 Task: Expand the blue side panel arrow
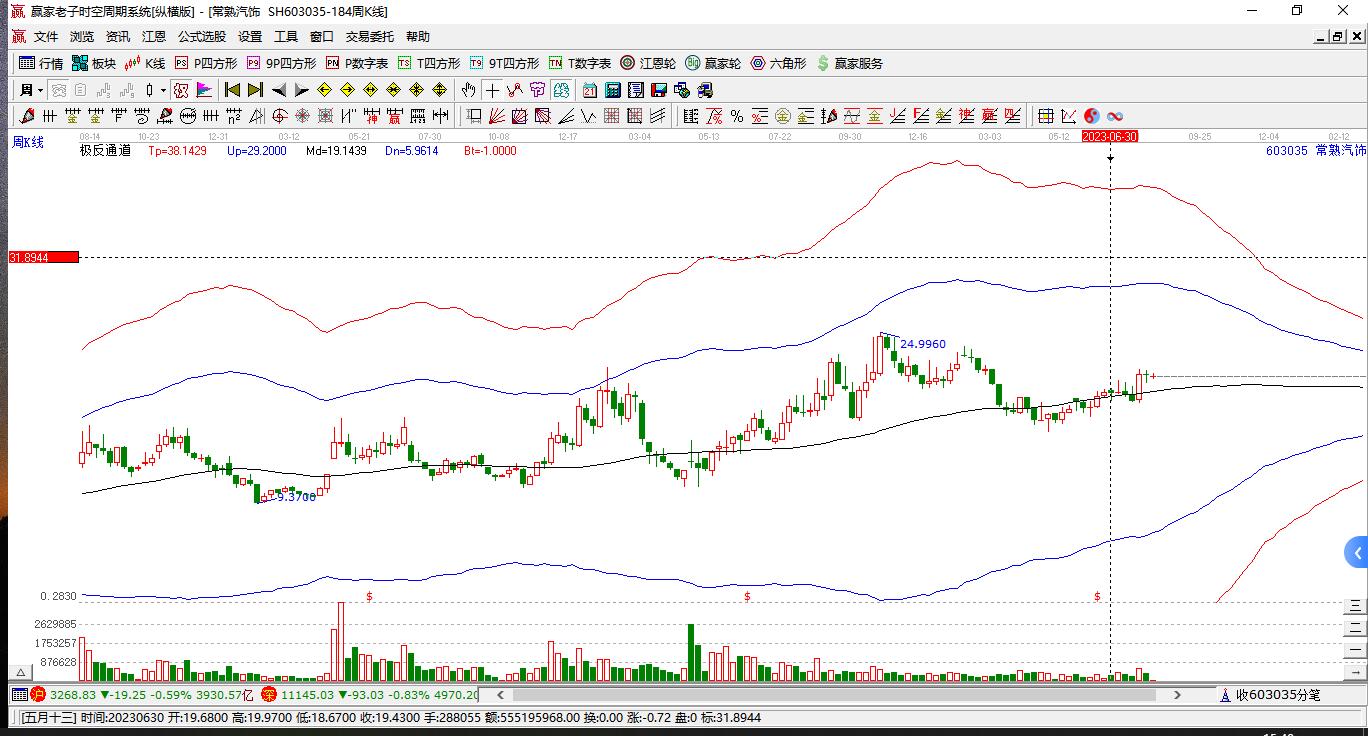coord(1357,552)
